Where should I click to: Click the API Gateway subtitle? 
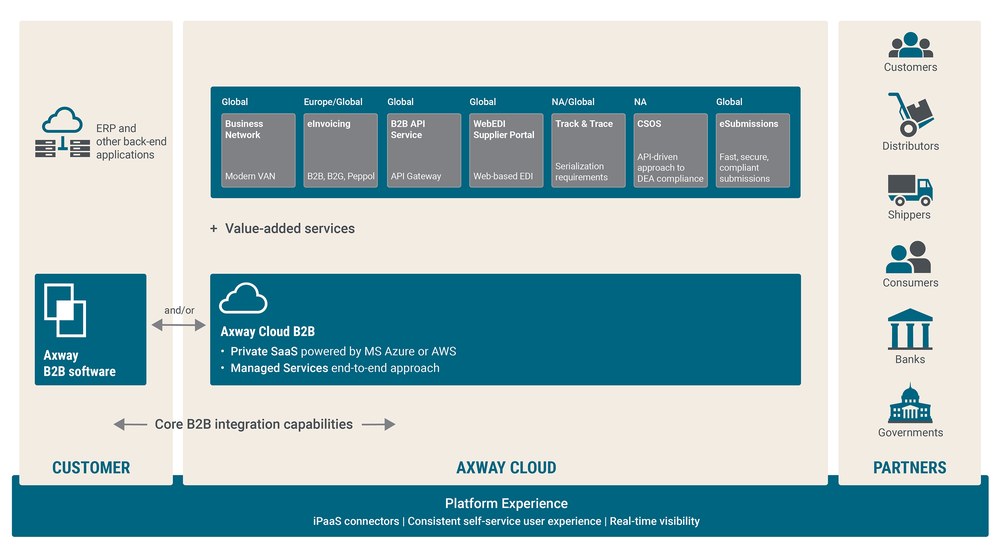coord(416,176)
